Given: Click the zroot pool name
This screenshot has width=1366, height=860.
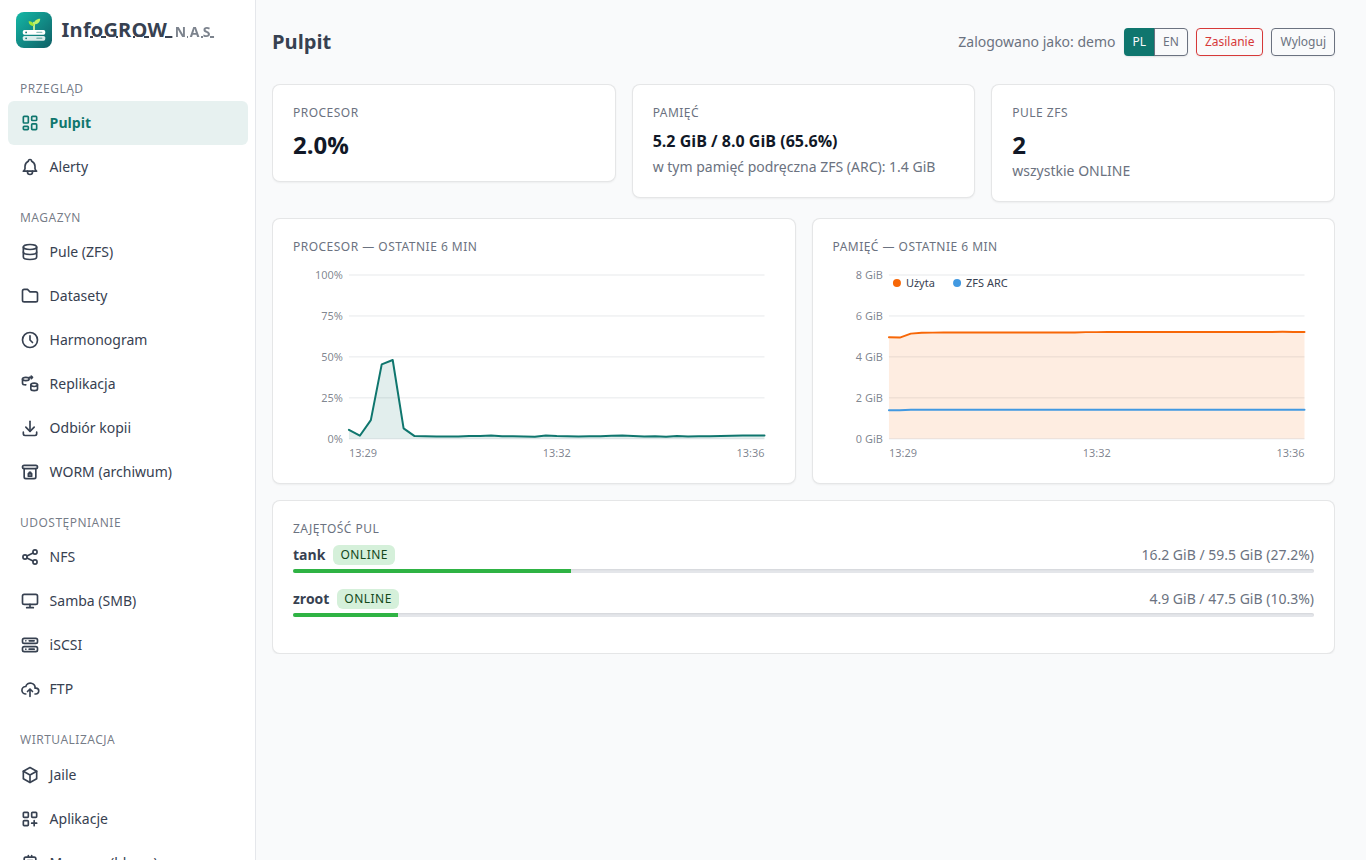Looking at the screenshot, I should (311, 599).
